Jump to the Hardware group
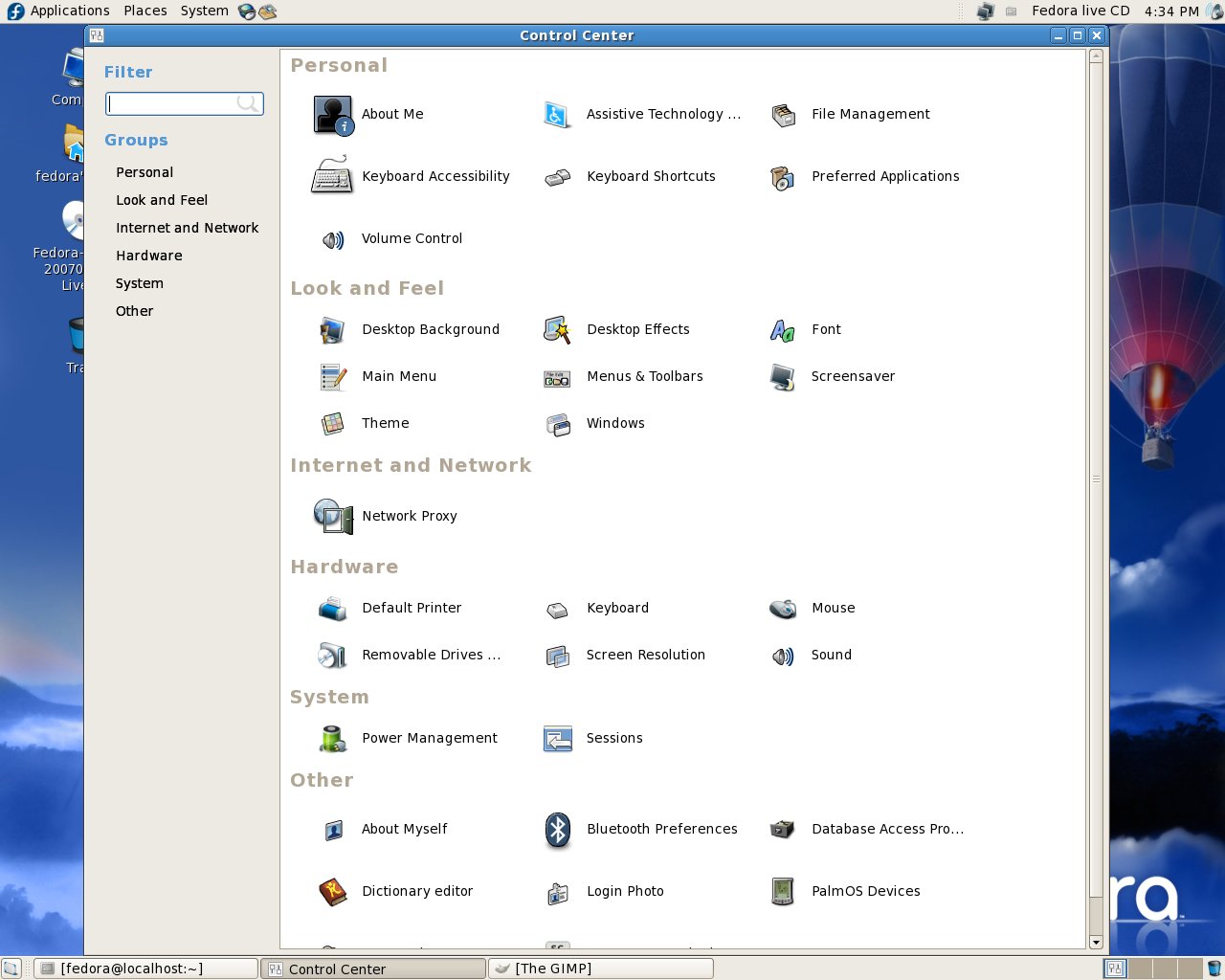 point(149,256)
